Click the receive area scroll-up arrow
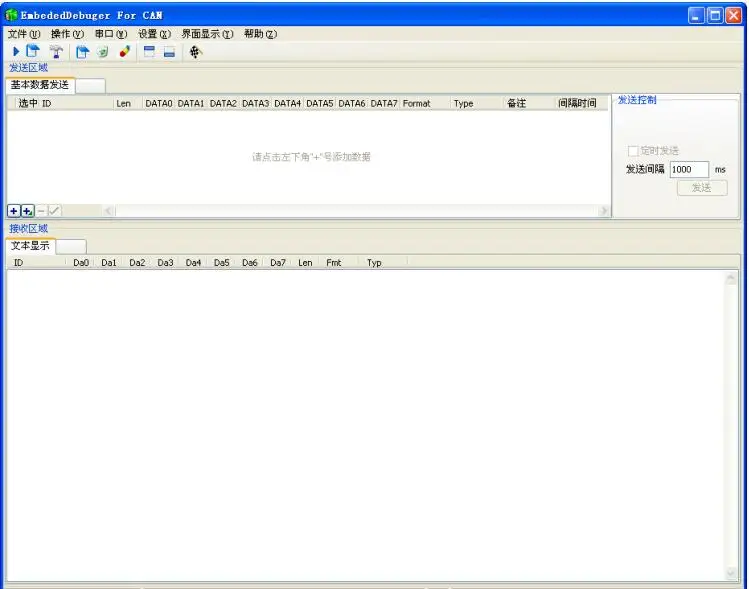Screen dimensions: 749x589 click(730, 278)
